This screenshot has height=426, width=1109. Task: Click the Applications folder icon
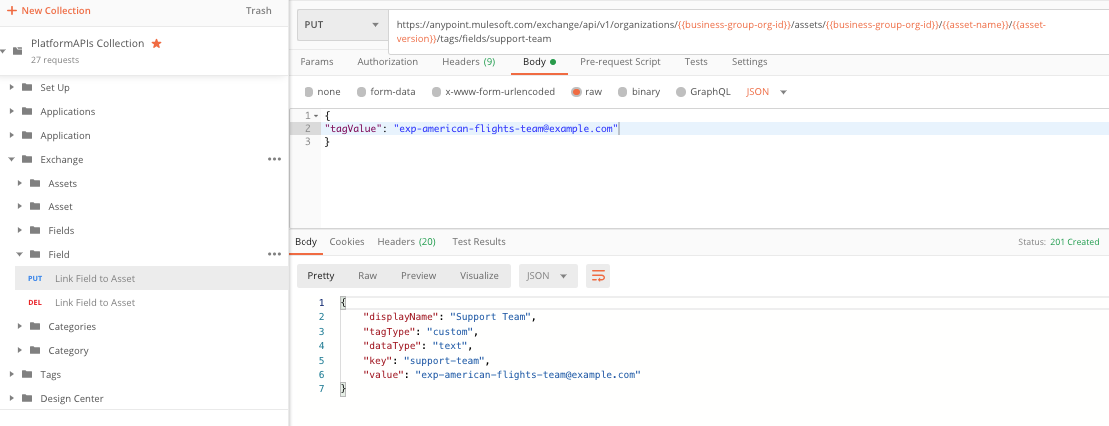click(x=27, y=112)
